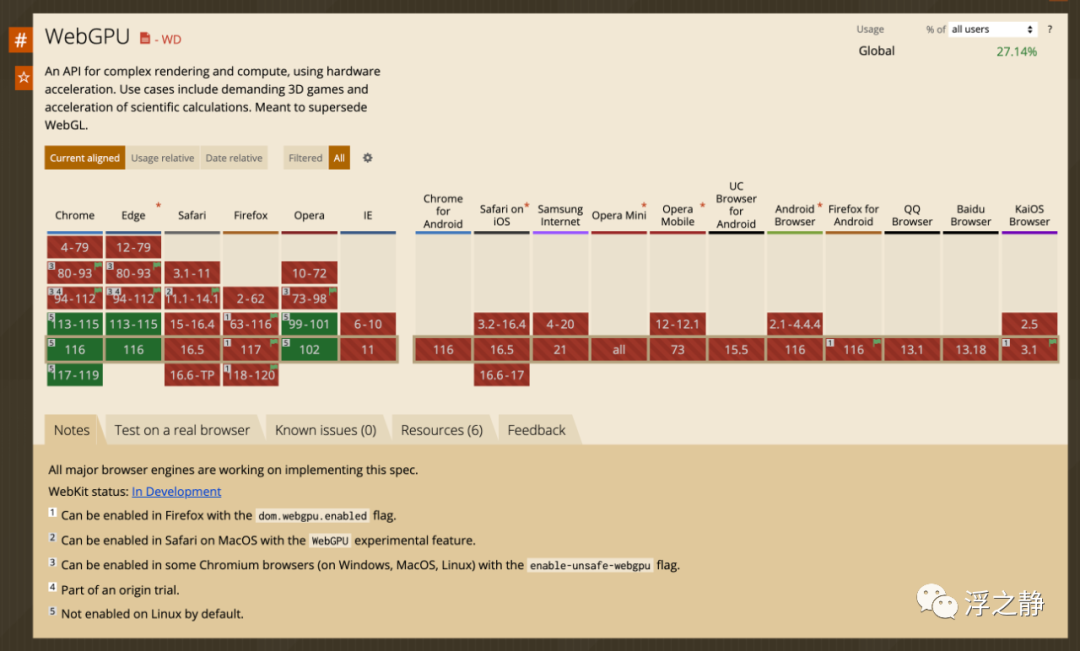Select the Edge 12-79 version cell
The image size is (1080, 651).
134,247
